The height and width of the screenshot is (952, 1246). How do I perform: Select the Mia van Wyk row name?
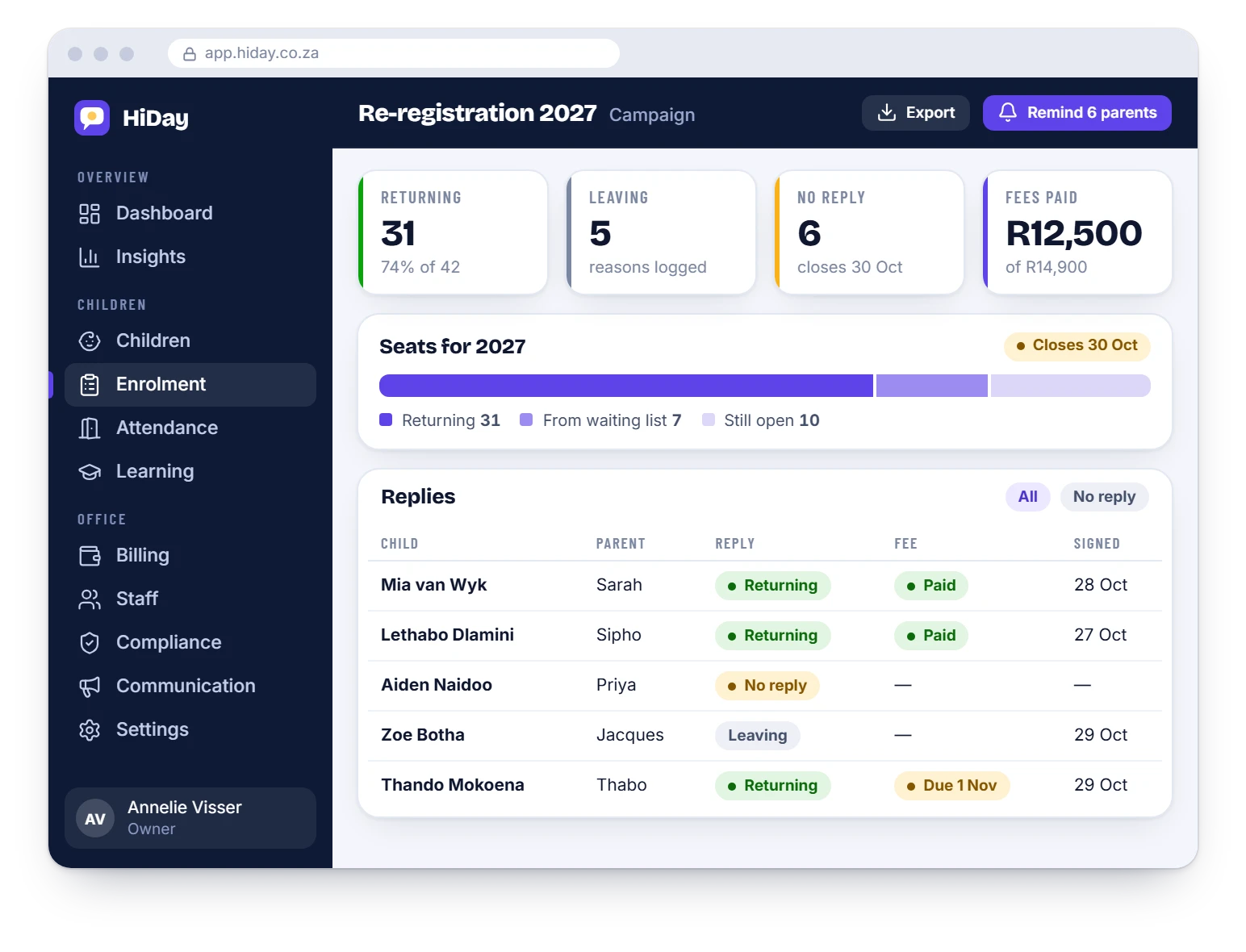[433, 585]
